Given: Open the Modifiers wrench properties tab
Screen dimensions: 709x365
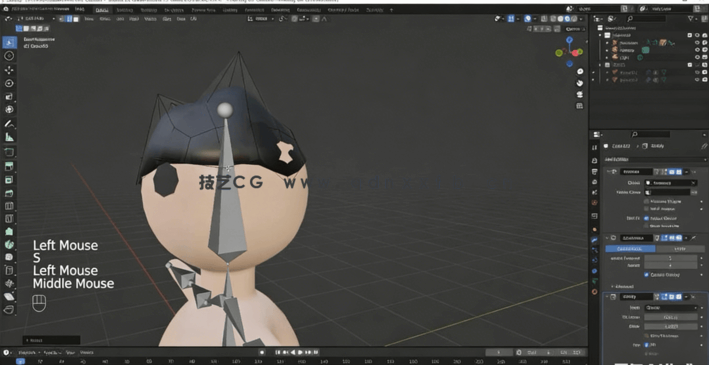Looking at the screenshot, I should tap(595, 239).
